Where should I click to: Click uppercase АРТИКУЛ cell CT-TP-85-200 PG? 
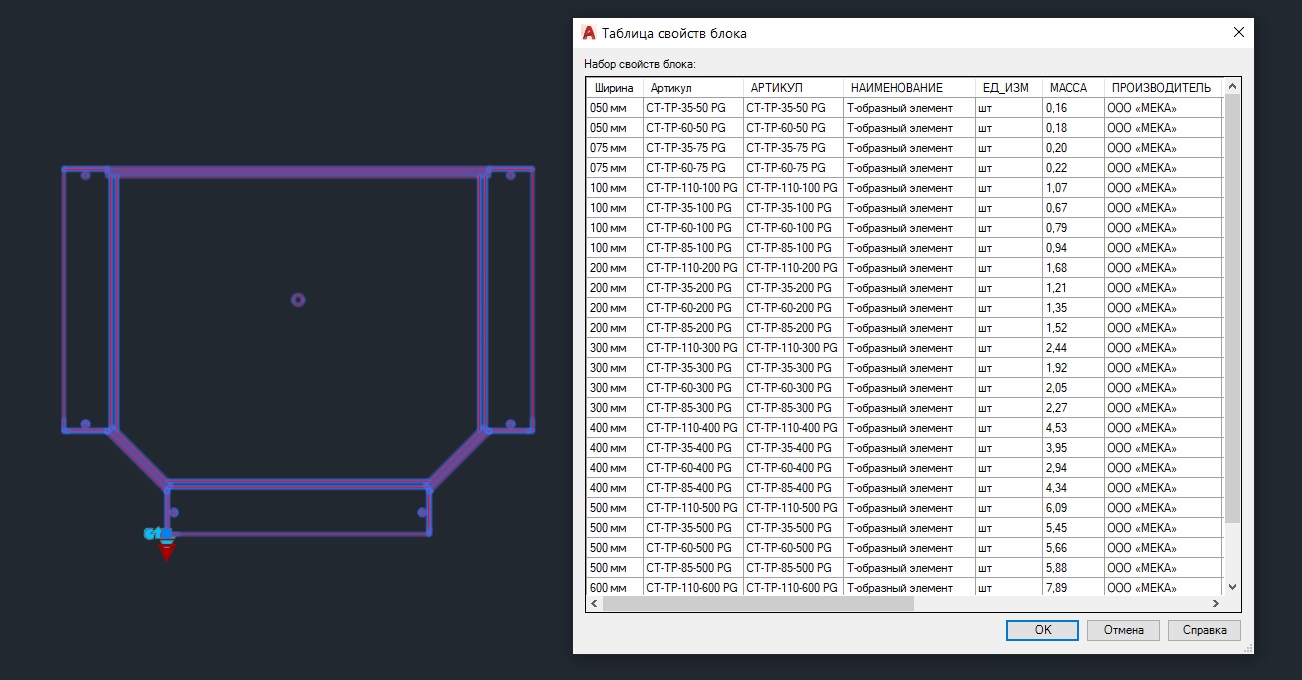pos(793,328)
